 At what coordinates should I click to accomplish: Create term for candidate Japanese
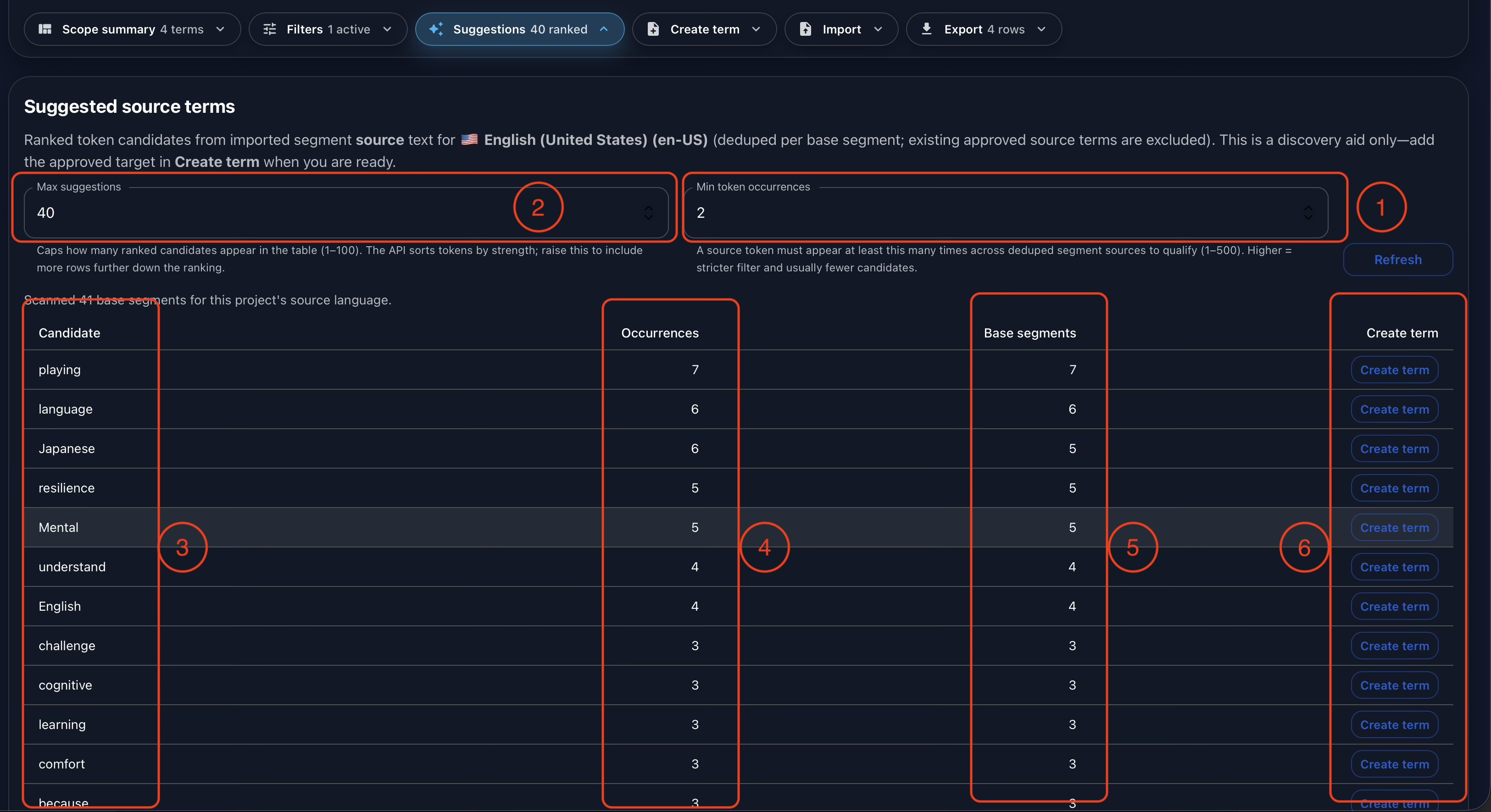click(1394, 448)
